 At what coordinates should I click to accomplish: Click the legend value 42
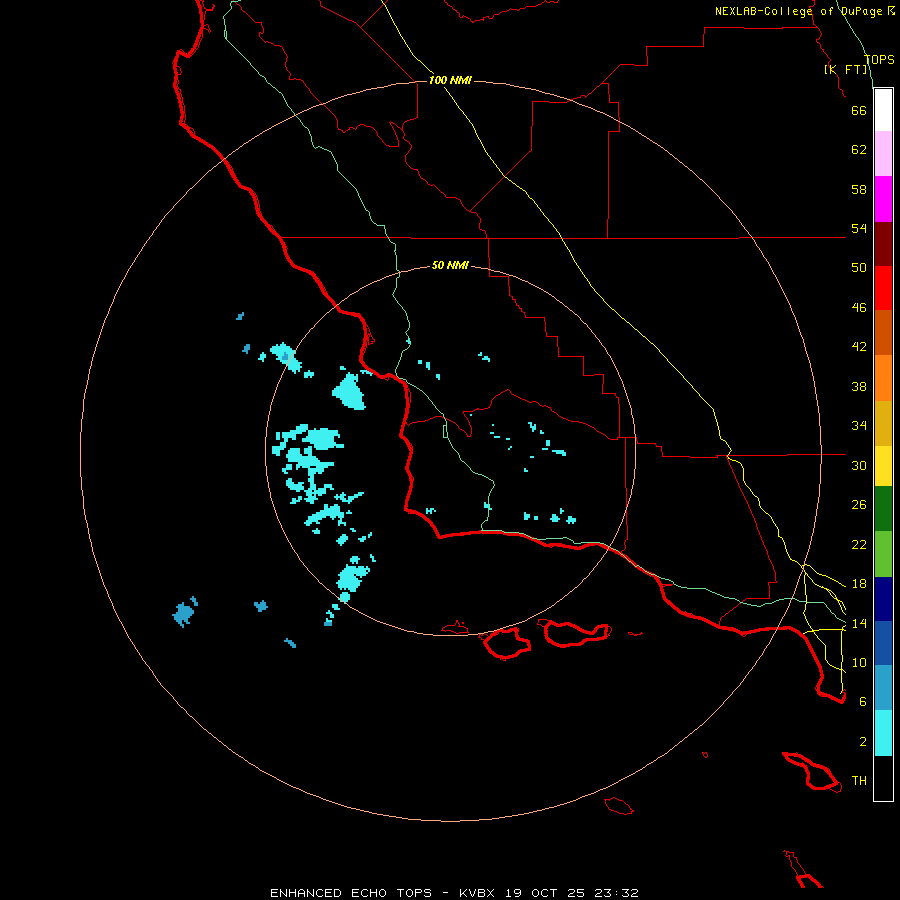coord(859,346)
